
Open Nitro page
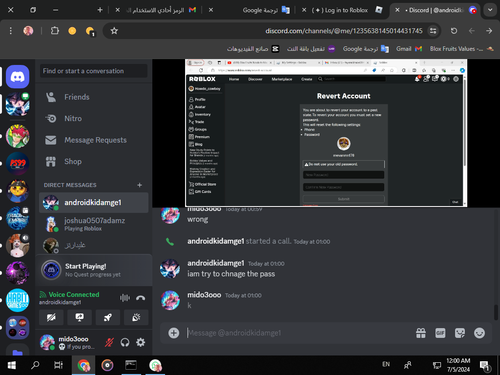[94, 118]
